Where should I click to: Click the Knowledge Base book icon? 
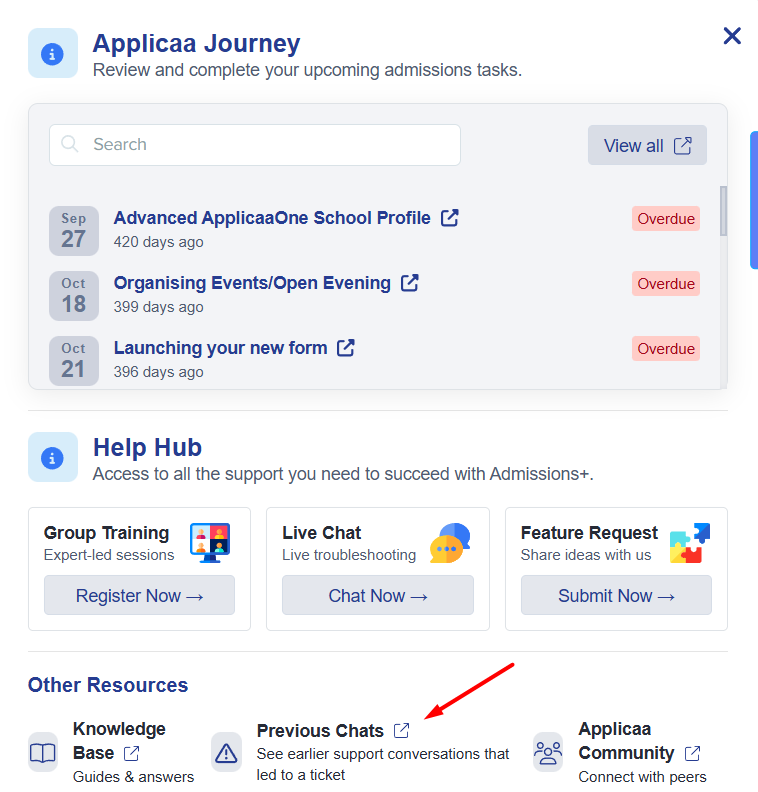tap(43, 752)
